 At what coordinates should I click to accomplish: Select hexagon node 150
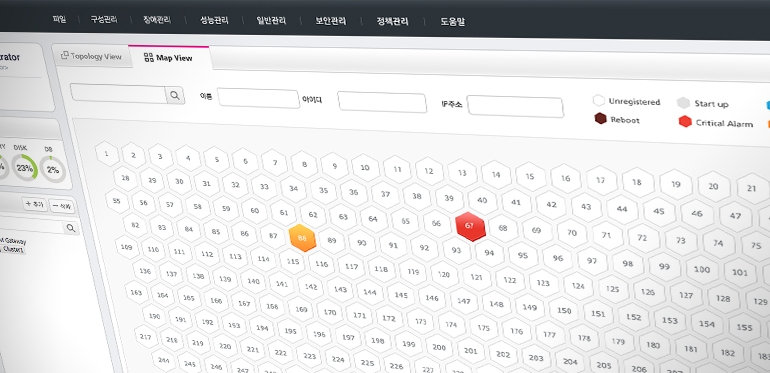564,310
